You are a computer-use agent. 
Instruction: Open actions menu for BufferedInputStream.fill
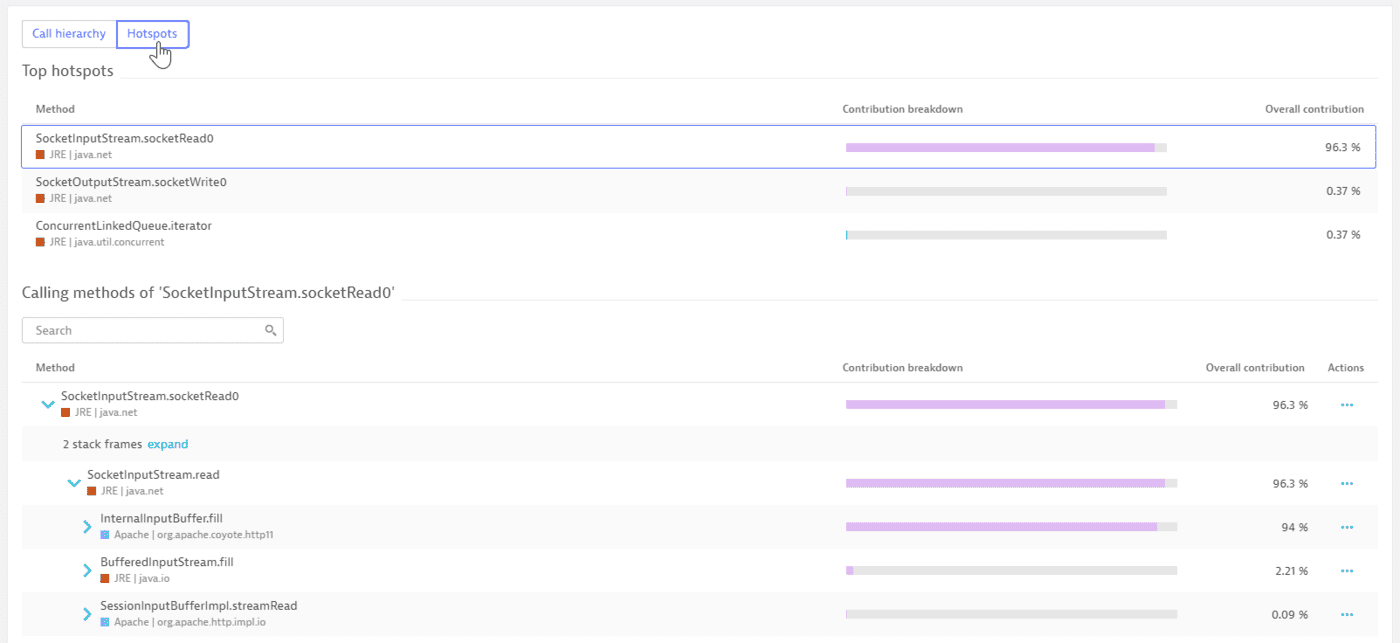[x=1346, y=570]
